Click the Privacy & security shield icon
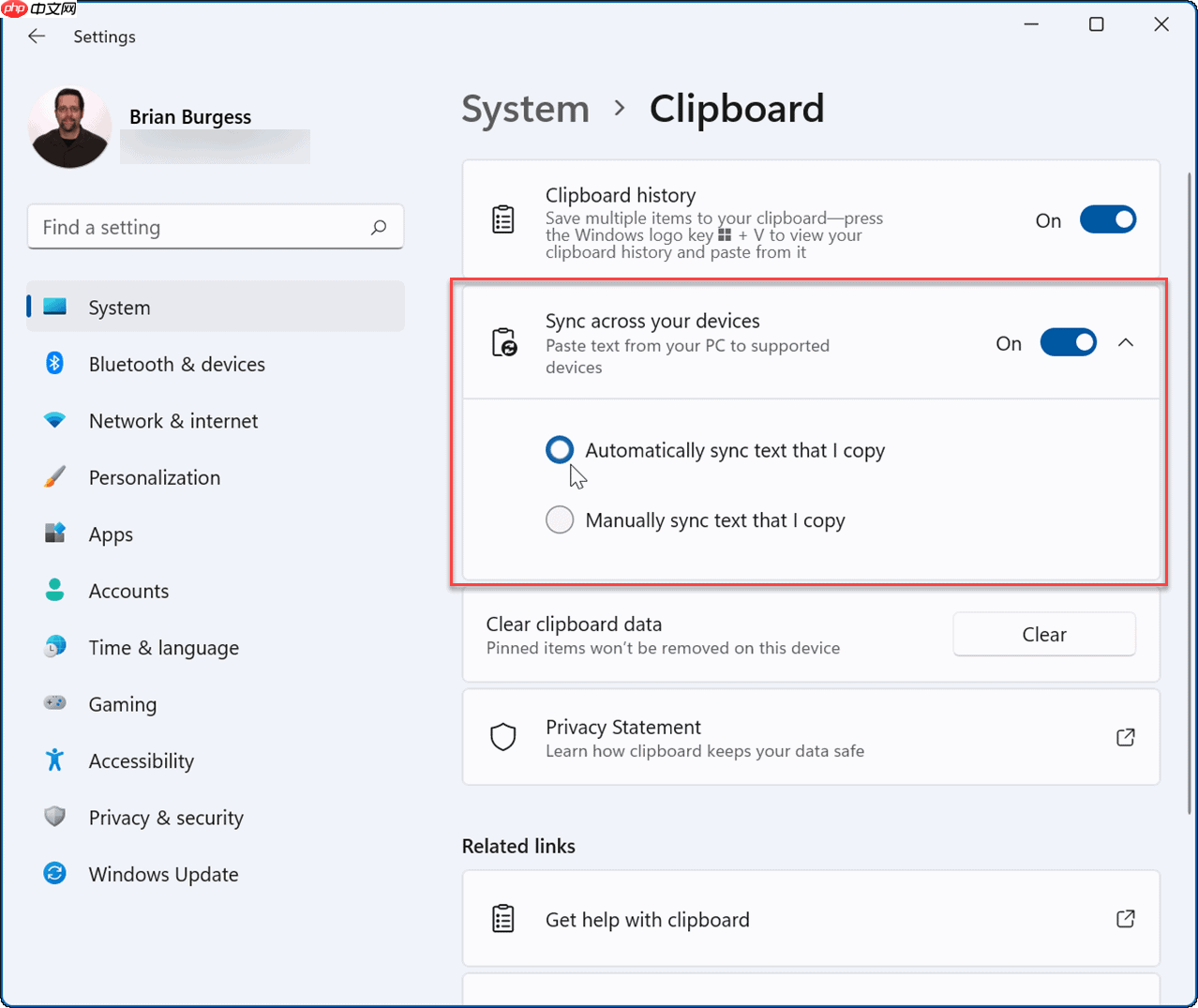 coord(54,817)
